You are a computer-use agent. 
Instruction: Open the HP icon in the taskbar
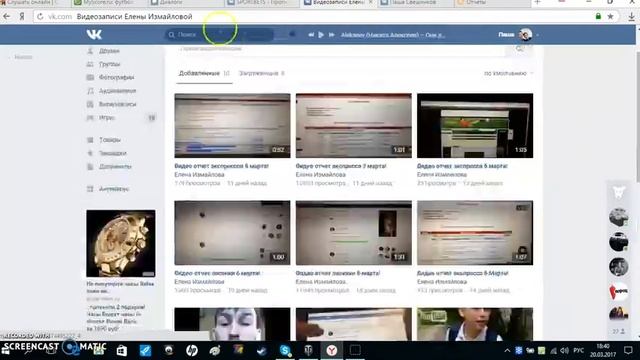(x=191, y=350)
